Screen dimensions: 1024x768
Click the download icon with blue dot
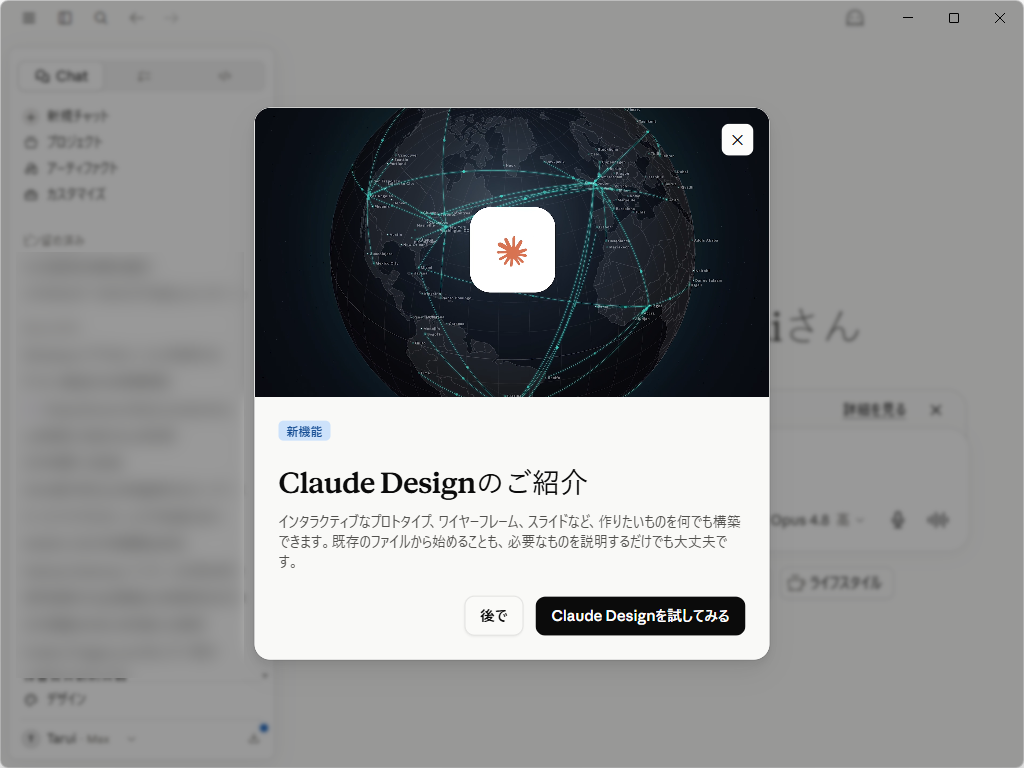click(x=254, y=738)
